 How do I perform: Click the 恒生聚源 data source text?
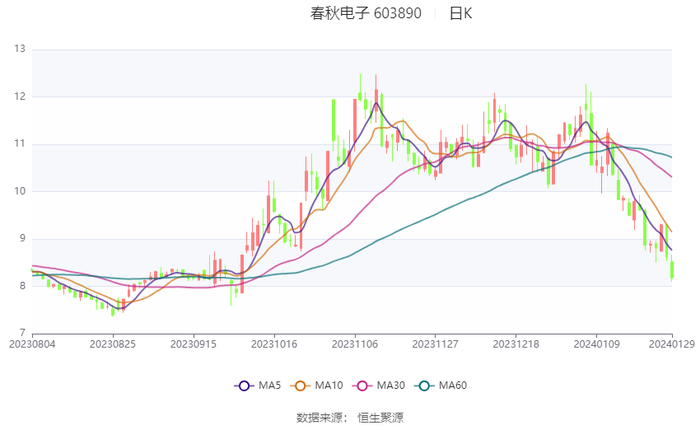click(381, 418)
